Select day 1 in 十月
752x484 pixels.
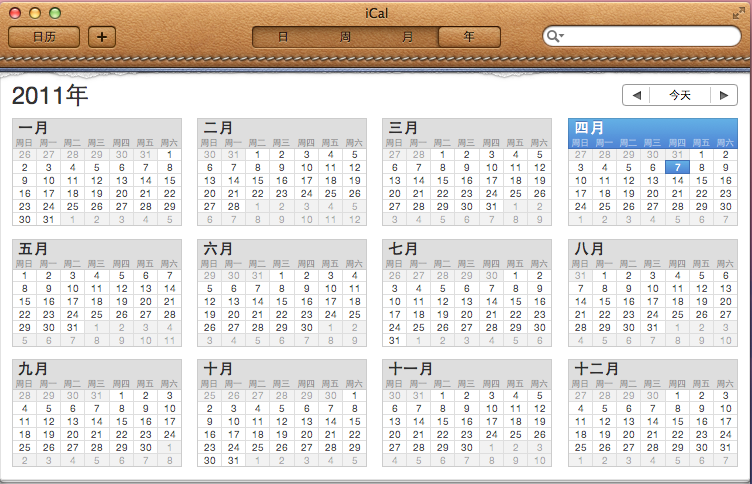pyautogui.click(x=354, y=395)
